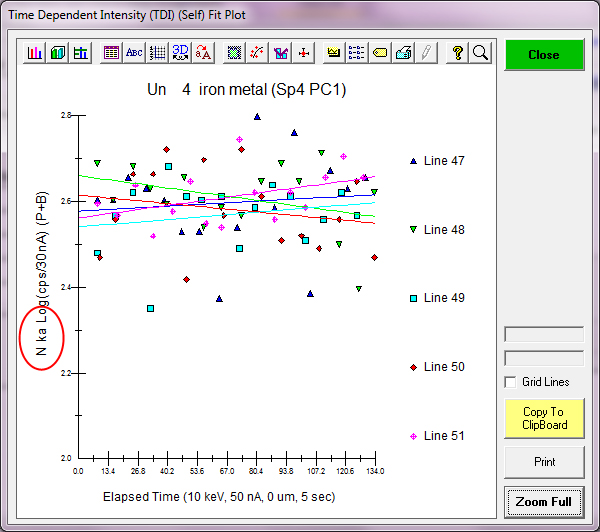Open help with question mark icon
The height and width of the screenshot is (532, 600).
tap(457, 53)
